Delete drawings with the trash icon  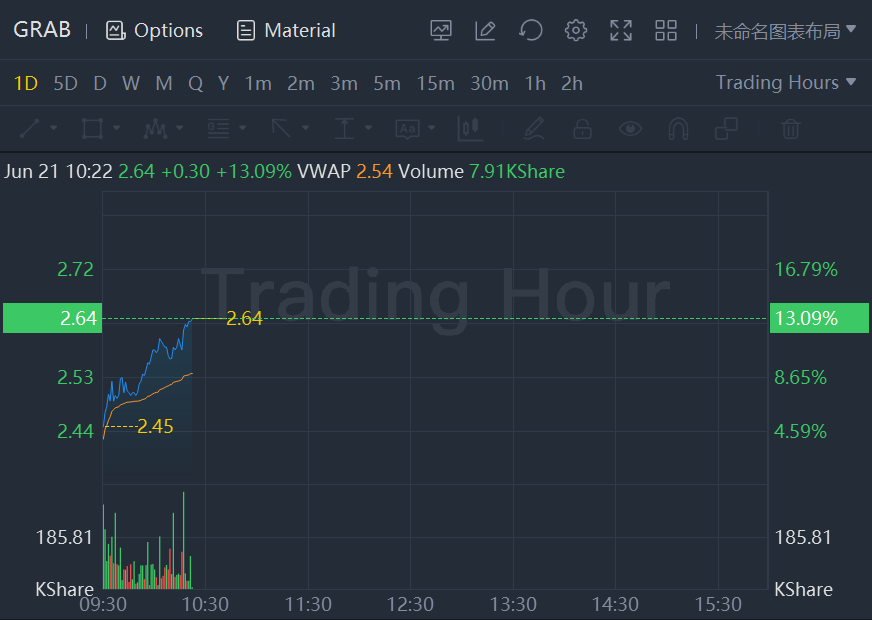pos(790,128)
